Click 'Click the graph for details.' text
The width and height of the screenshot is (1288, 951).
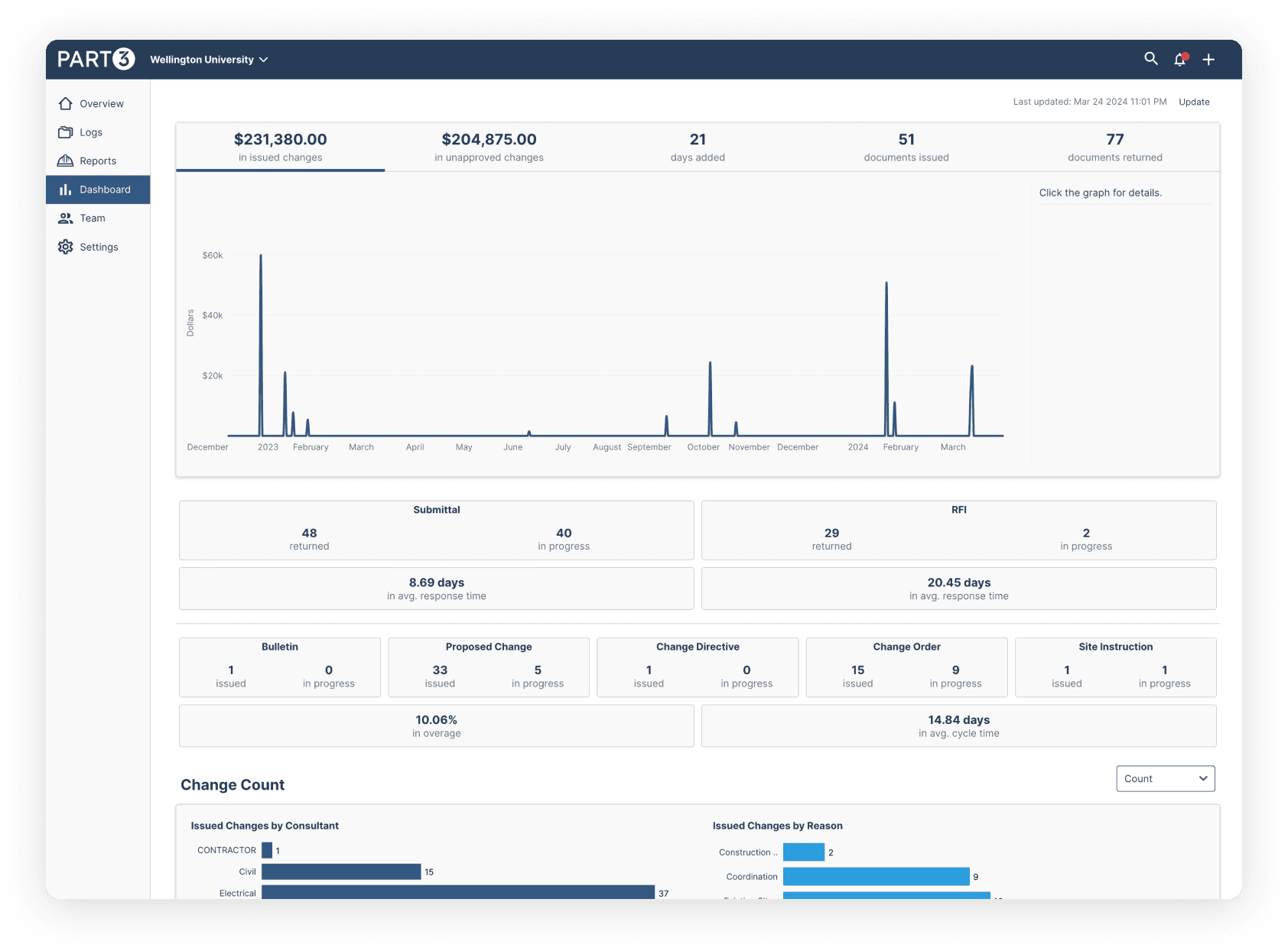[1100, 193]
